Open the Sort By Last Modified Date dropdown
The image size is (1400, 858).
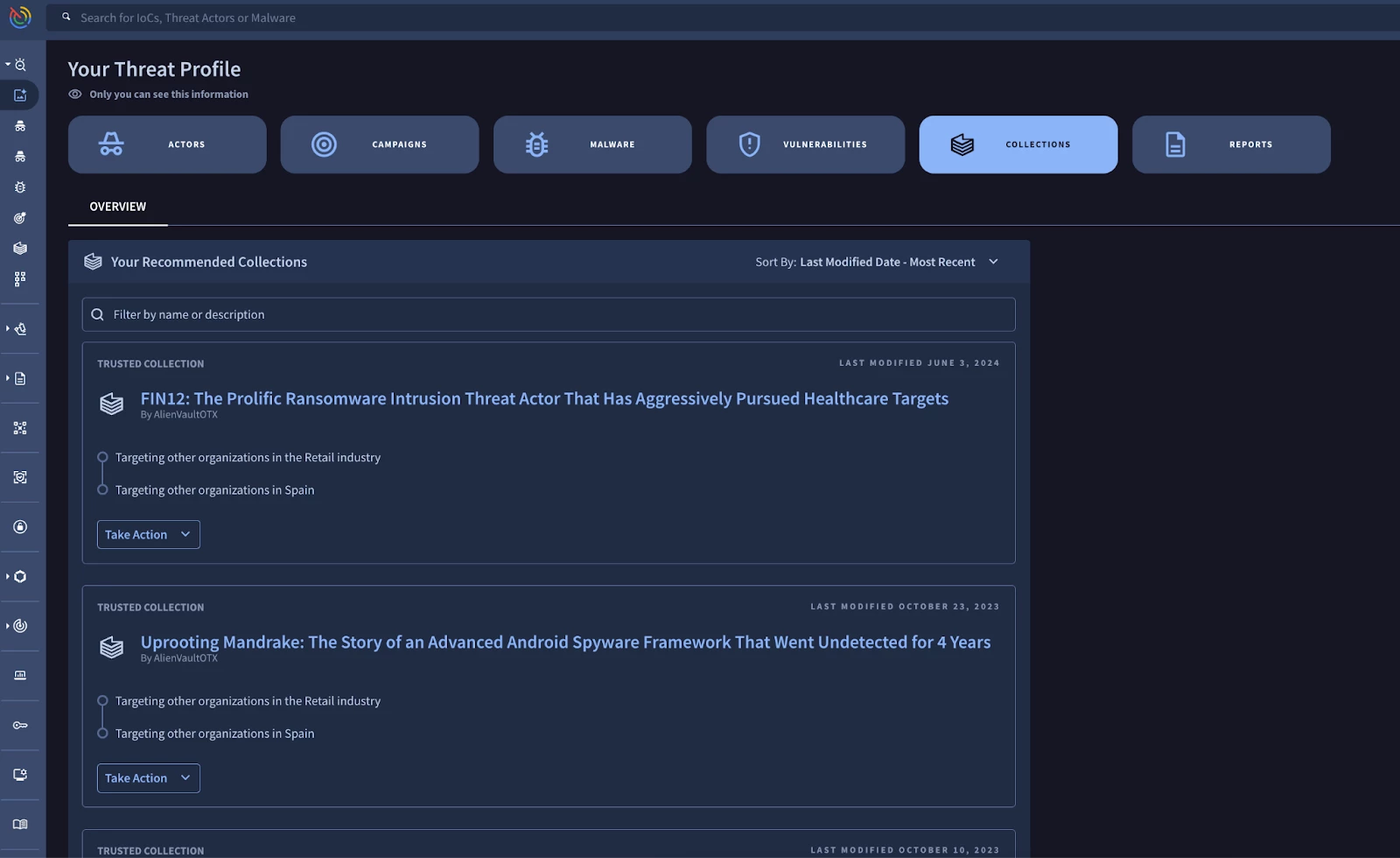(877, 262)
